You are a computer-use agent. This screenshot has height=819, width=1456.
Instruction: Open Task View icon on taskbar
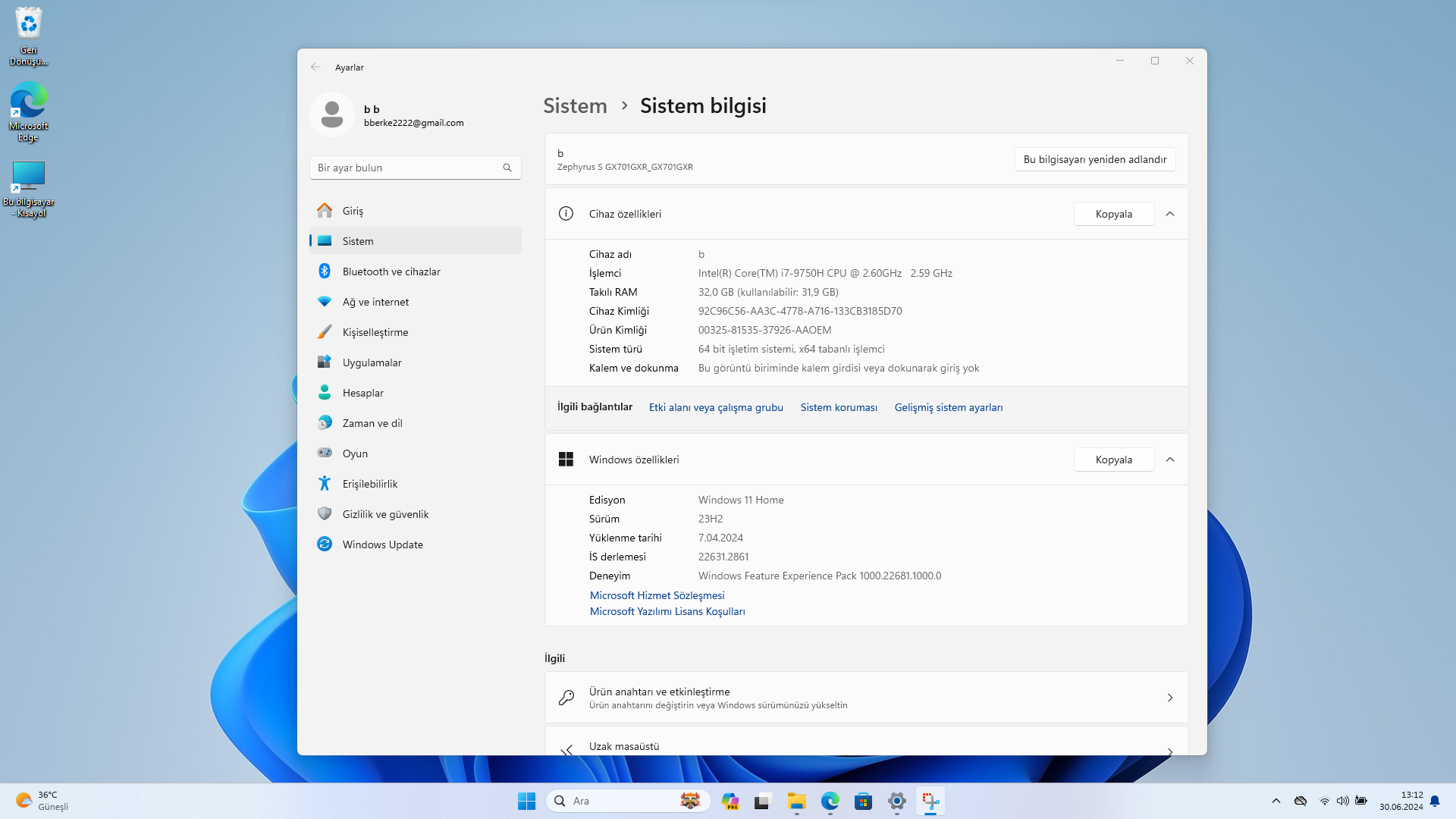pos(763,801)
